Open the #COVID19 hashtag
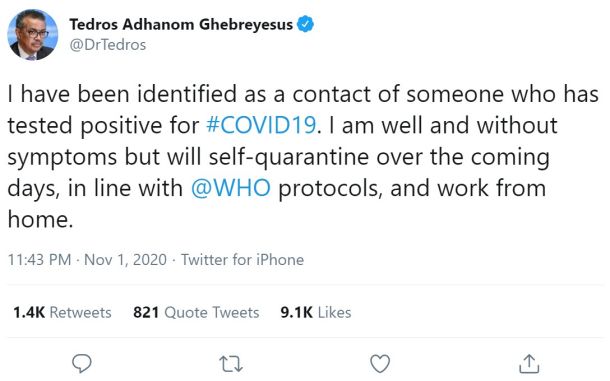The image size is (610, 381). 261,125
